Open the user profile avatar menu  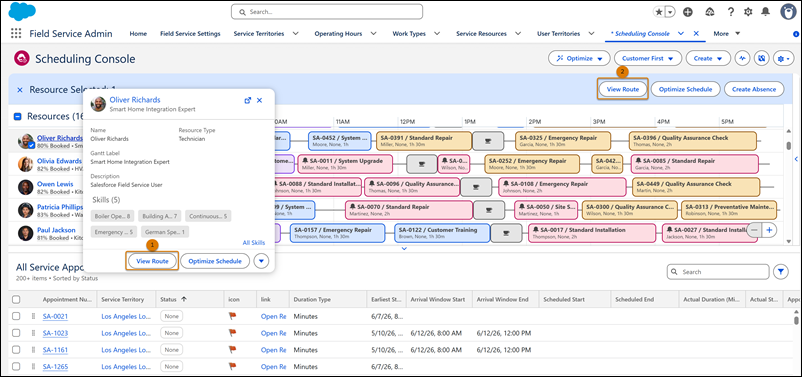(x=788, y=12)
